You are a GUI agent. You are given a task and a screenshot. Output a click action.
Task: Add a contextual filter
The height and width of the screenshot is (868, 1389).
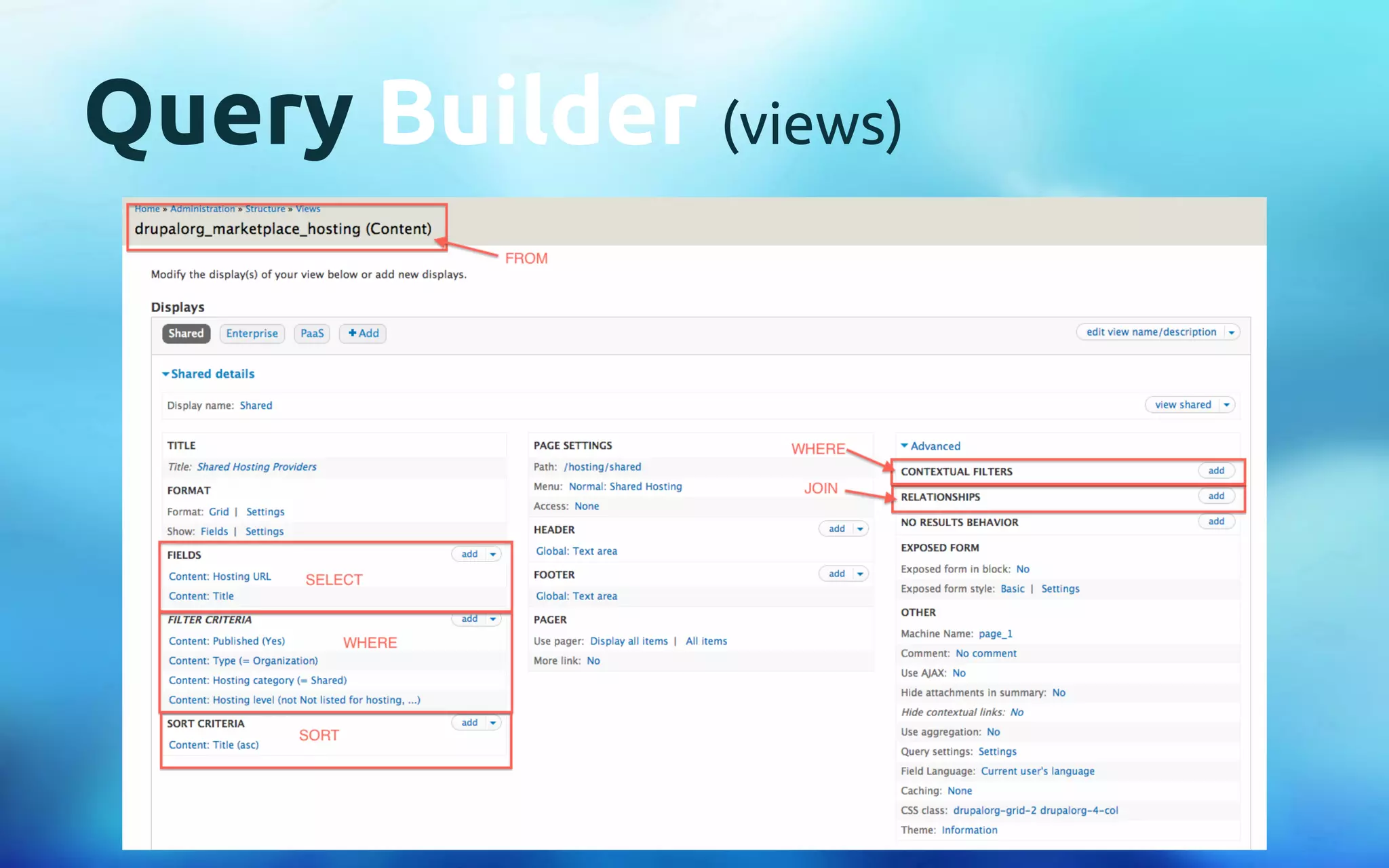coord(1216,471)
